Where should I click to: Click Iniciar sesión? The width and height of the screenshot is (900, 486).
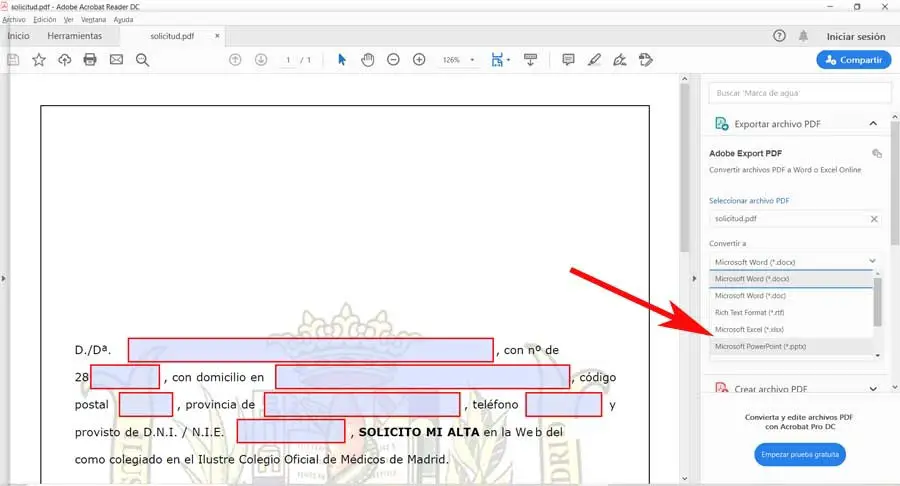[x=856, y=36]
